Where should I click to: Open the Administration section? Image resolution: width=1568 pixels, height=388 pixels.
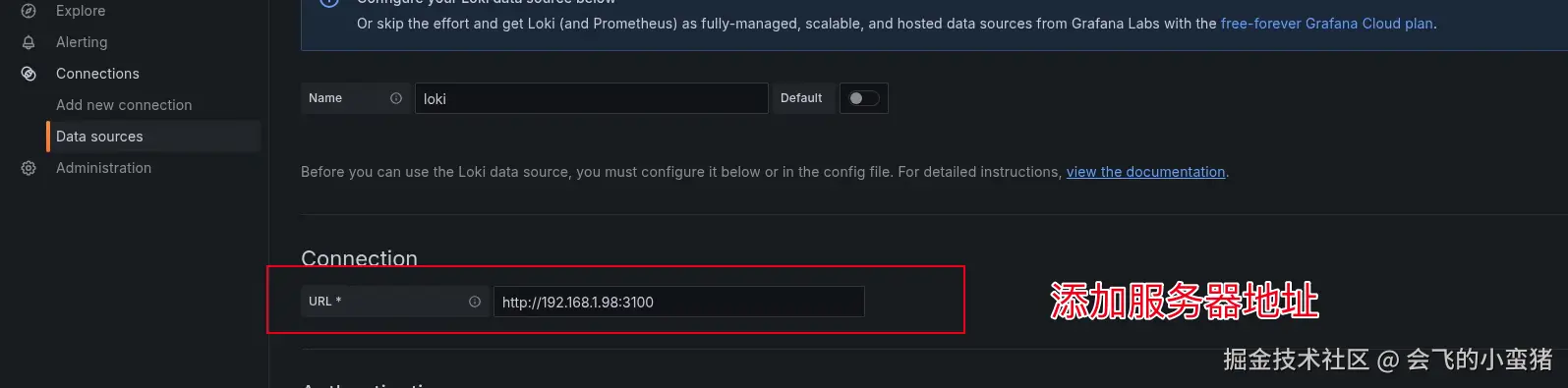click(x=103, y=168)
